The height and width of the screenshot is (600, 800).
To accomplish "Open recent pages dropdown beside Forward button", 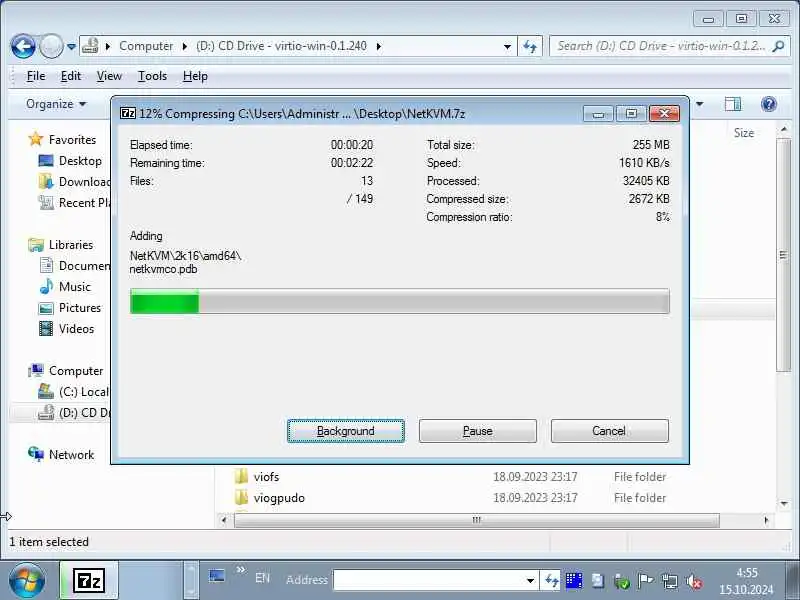I will click(71, 46).
